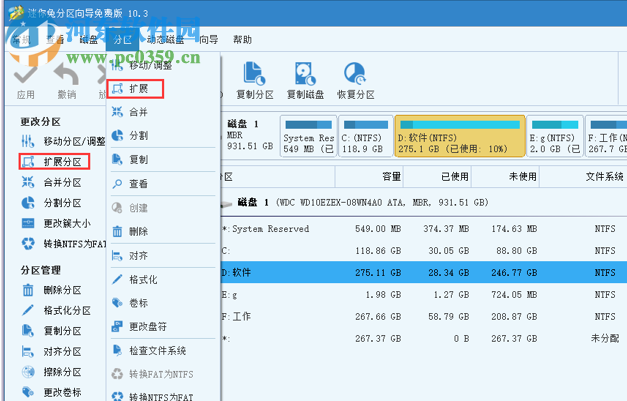Select the E: g (NTFS) block in disk map

click(x=555, y=137)
